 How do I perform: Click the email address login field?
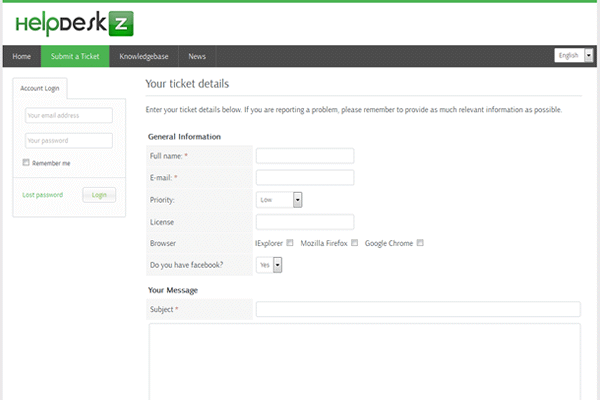(68, 115)
